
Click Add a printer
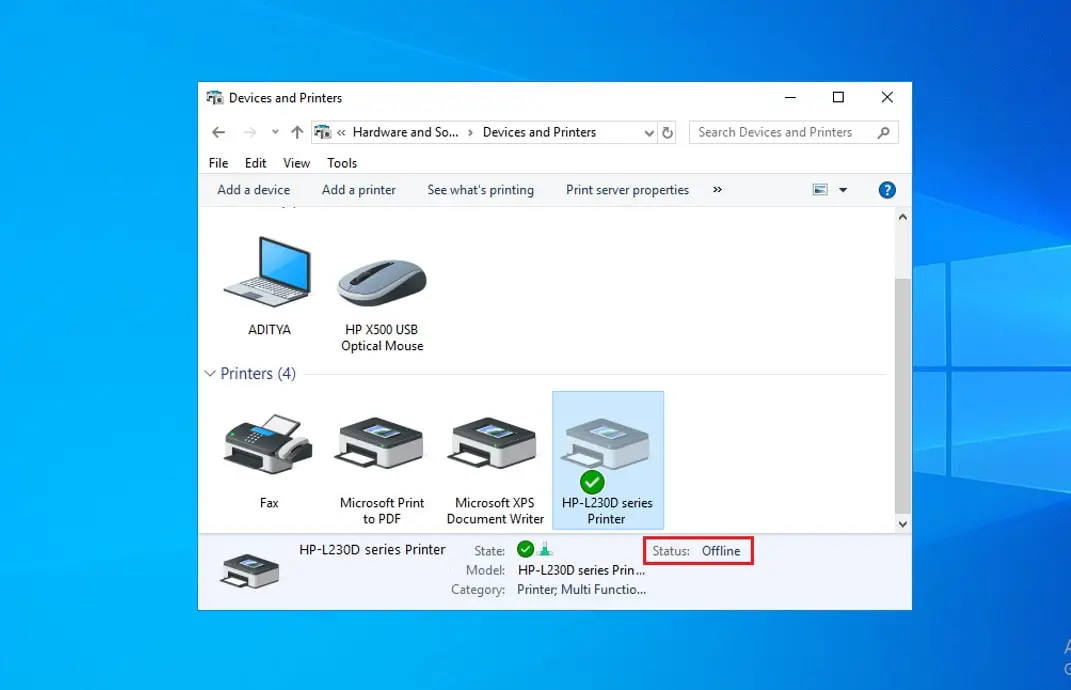pos(359,190)
